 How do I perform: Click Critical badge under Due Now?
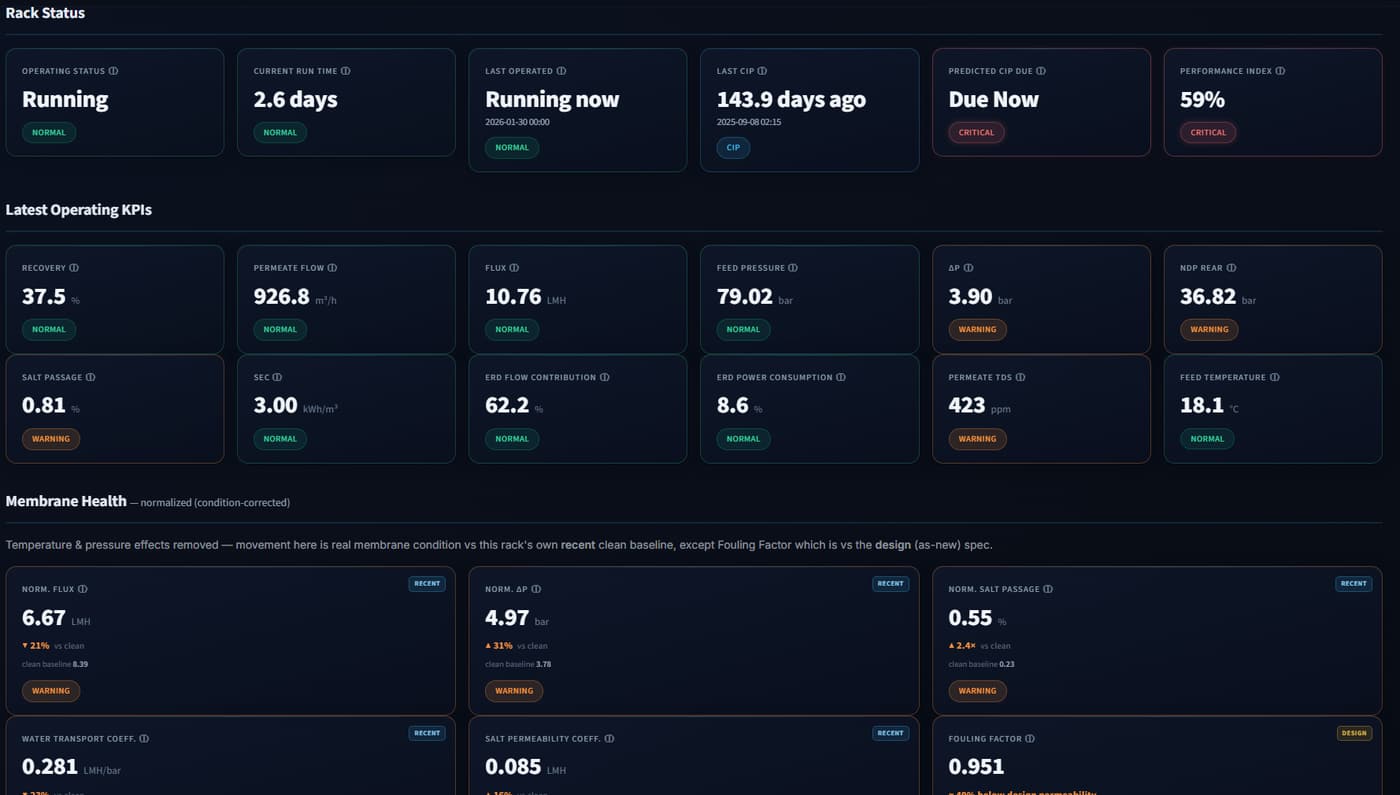(x=976, y=132)
